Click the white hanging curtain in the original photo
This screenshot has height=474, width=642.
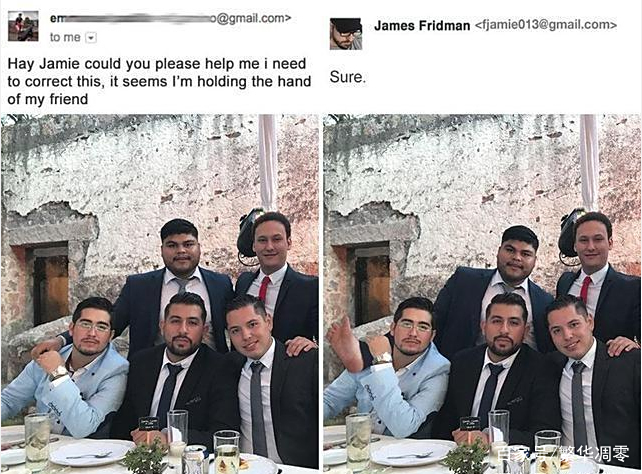268,162
